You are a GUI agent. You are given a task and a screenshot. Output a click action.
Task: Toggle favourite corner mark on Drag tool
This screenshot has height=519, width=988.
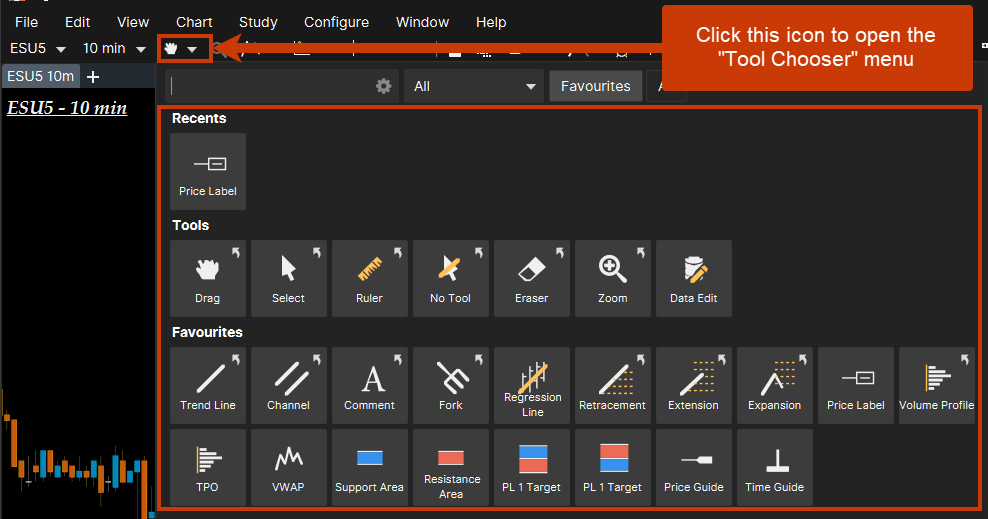pos(236,251)
